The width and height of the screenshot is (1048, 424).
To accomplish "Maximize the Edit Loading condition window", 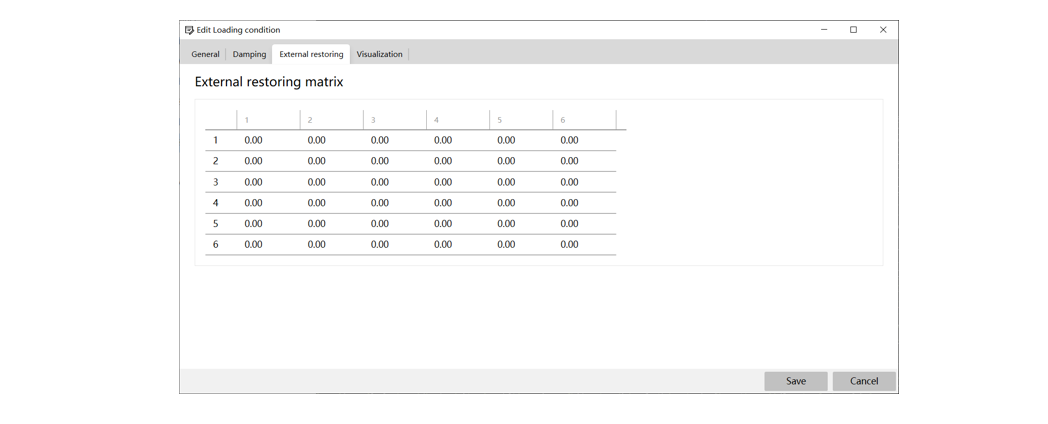I will (x=854, y=29).
